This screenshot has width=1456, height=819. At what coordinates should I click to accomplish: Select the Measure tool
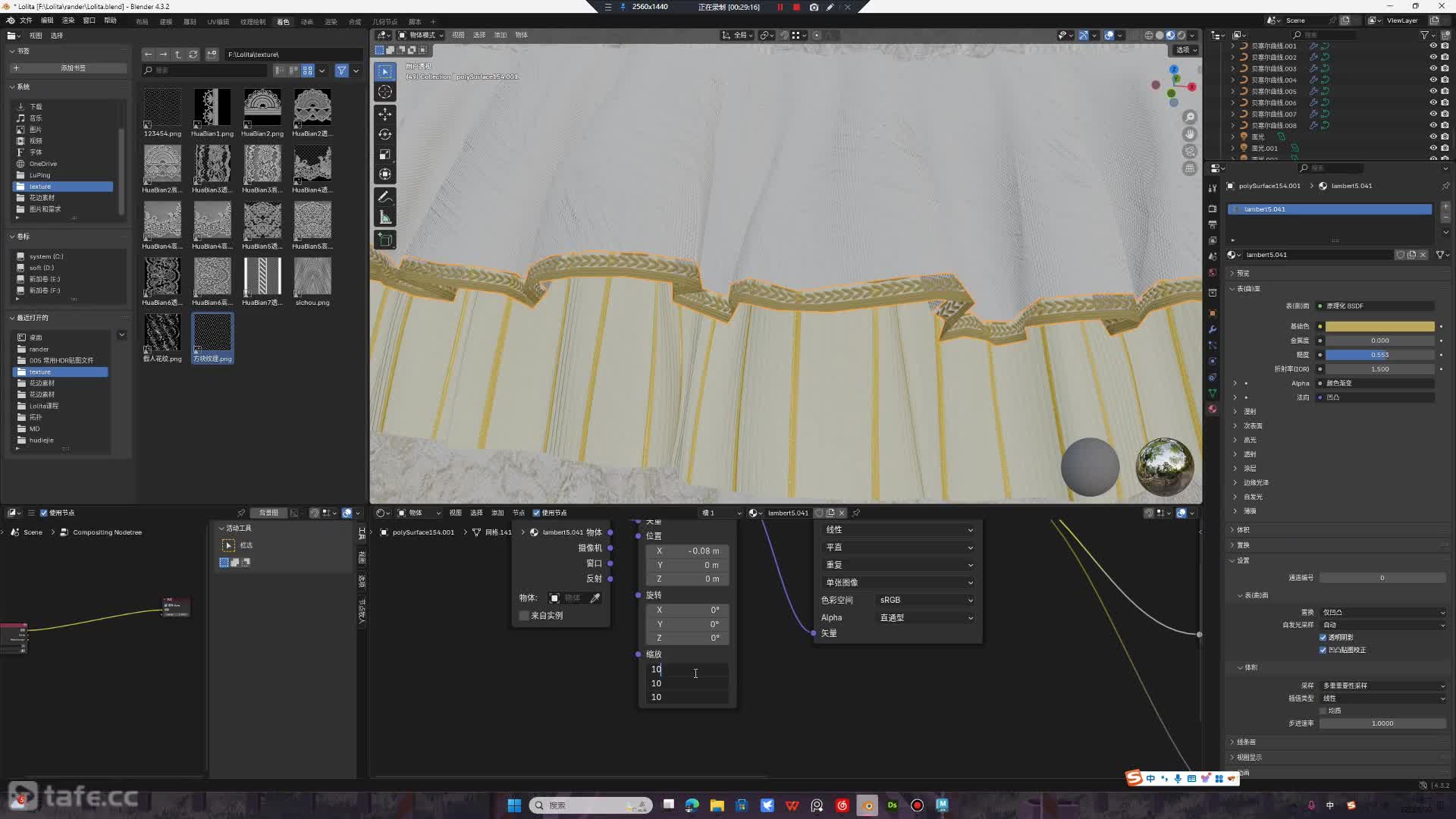tap(385, 218)
